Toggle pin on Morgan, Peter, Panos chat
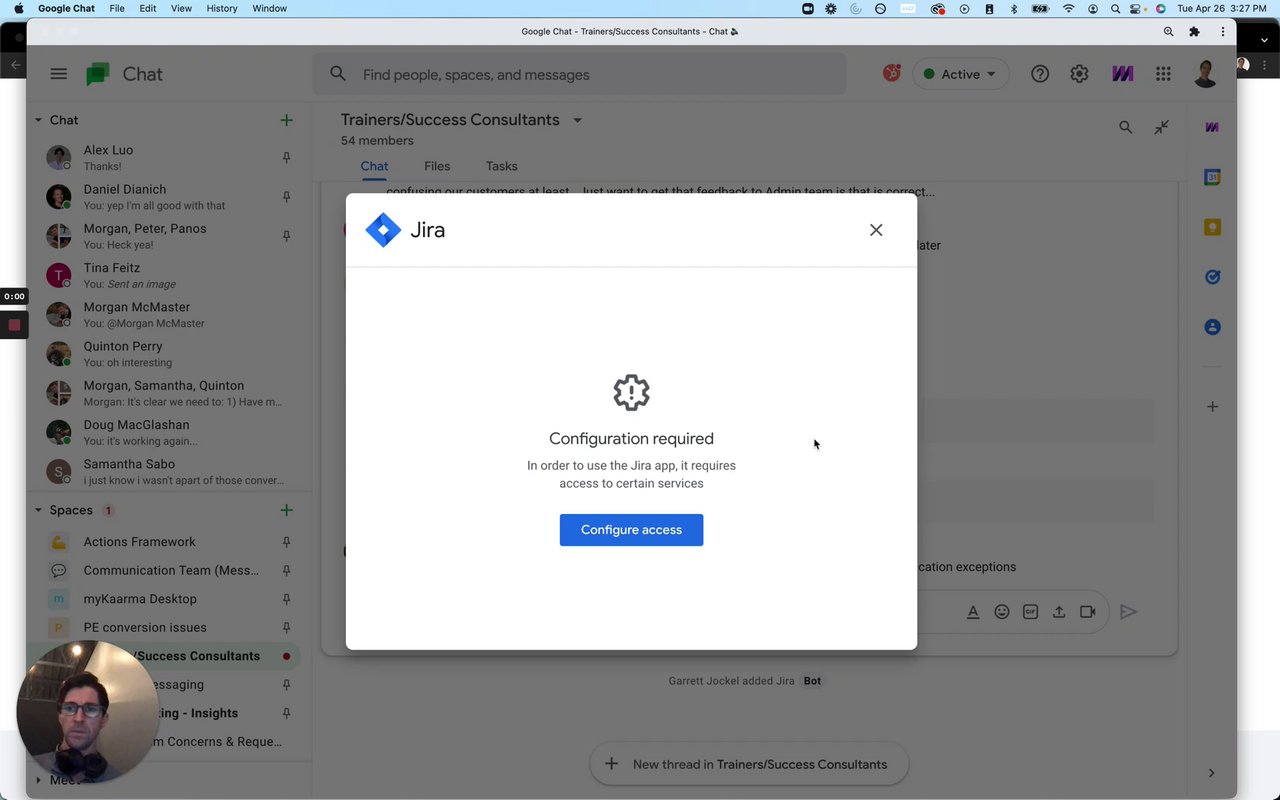This screenshot has width=1280, height=800. click(x=286, y=236)
